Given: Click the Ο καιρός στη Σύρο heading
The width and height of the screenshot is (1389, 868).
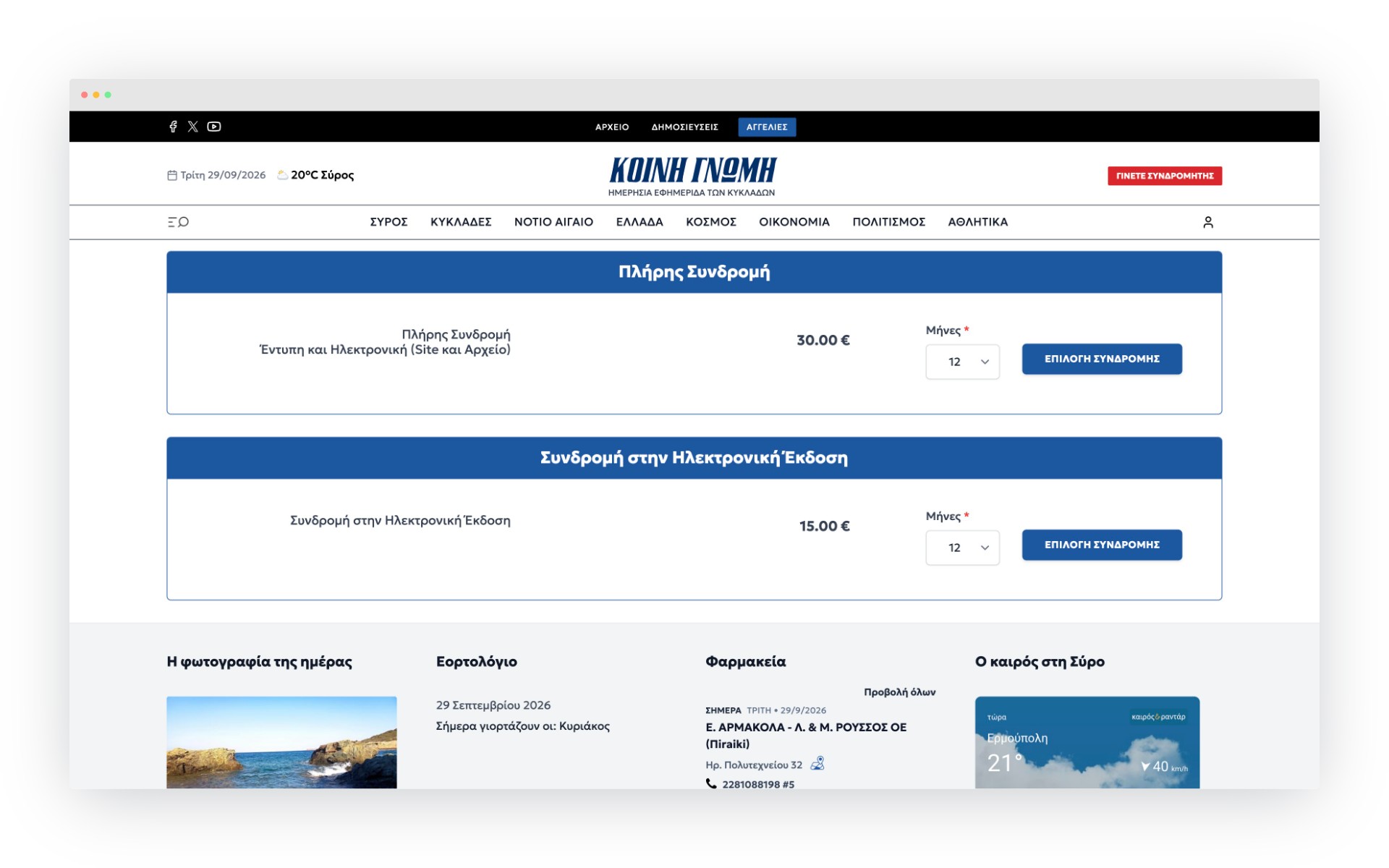Looking at the screenshot, I should [x=1040, y=661].
